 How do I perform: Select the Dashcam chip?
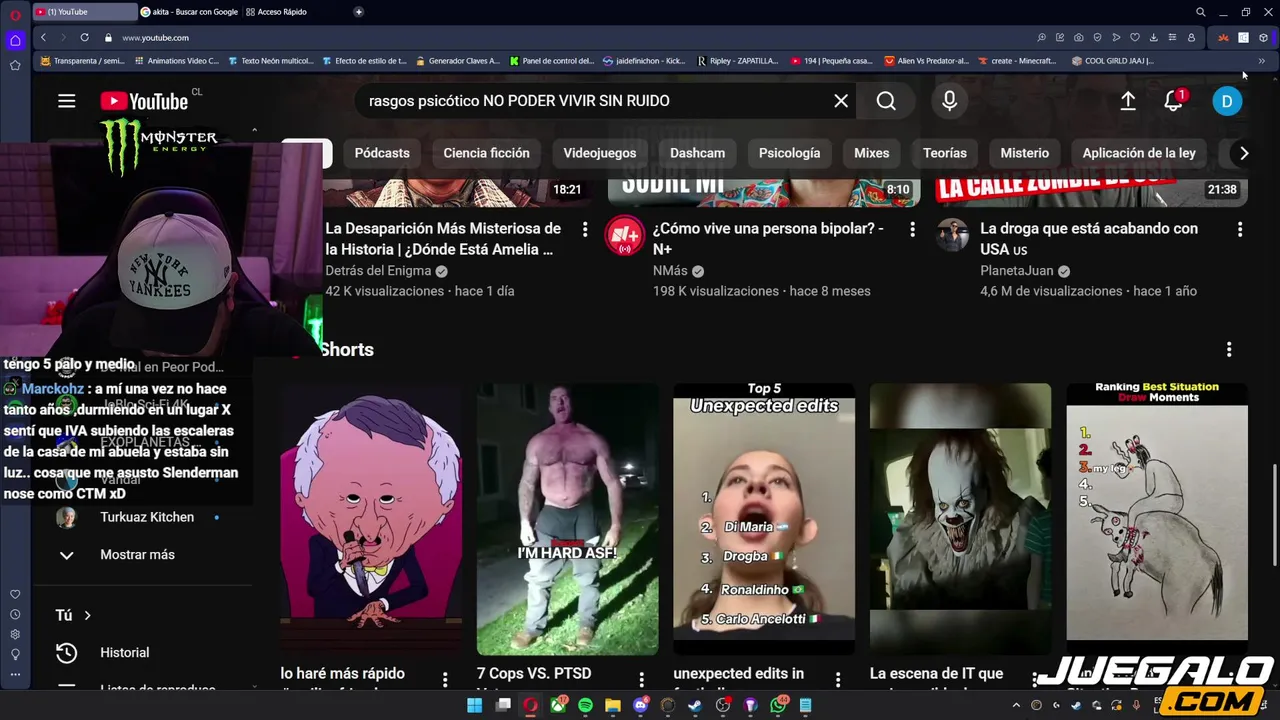[697, 153]
